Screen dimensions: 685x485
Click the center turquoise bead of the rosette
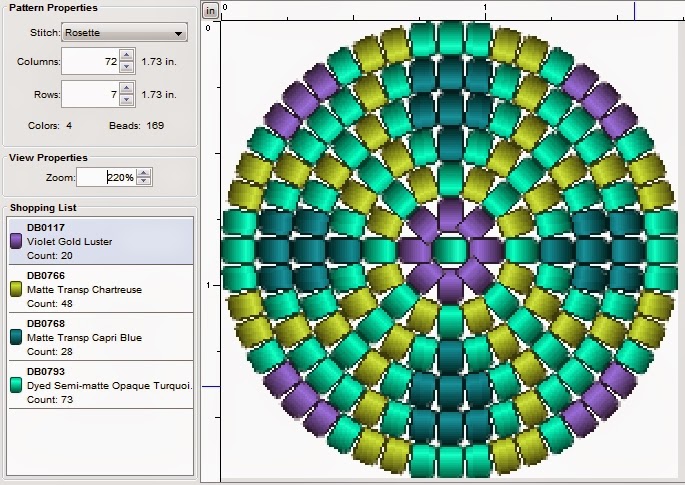[x=450, y=251]
